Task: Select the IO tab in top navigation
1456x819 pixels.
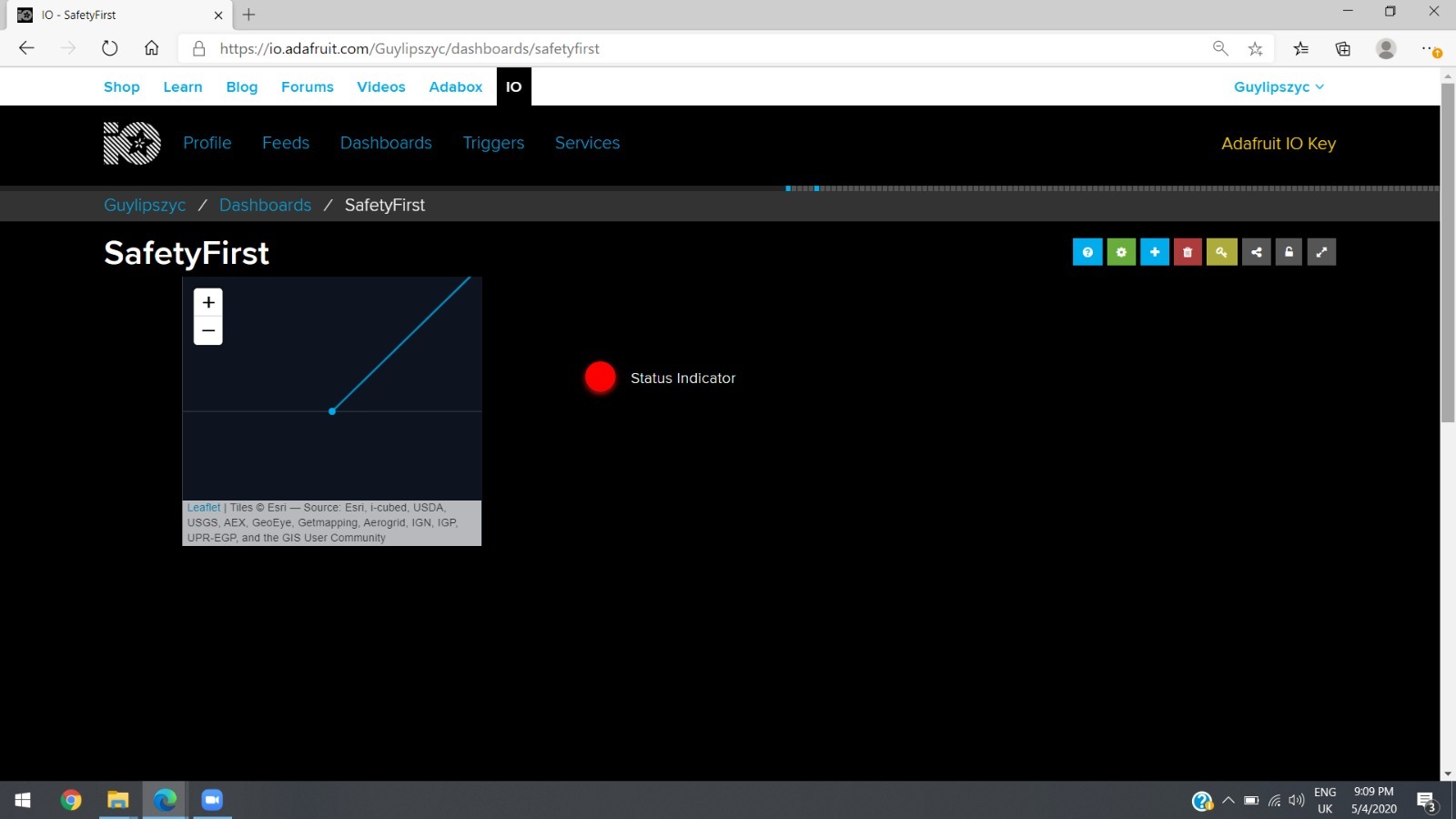Action: [x=514, y=86]
